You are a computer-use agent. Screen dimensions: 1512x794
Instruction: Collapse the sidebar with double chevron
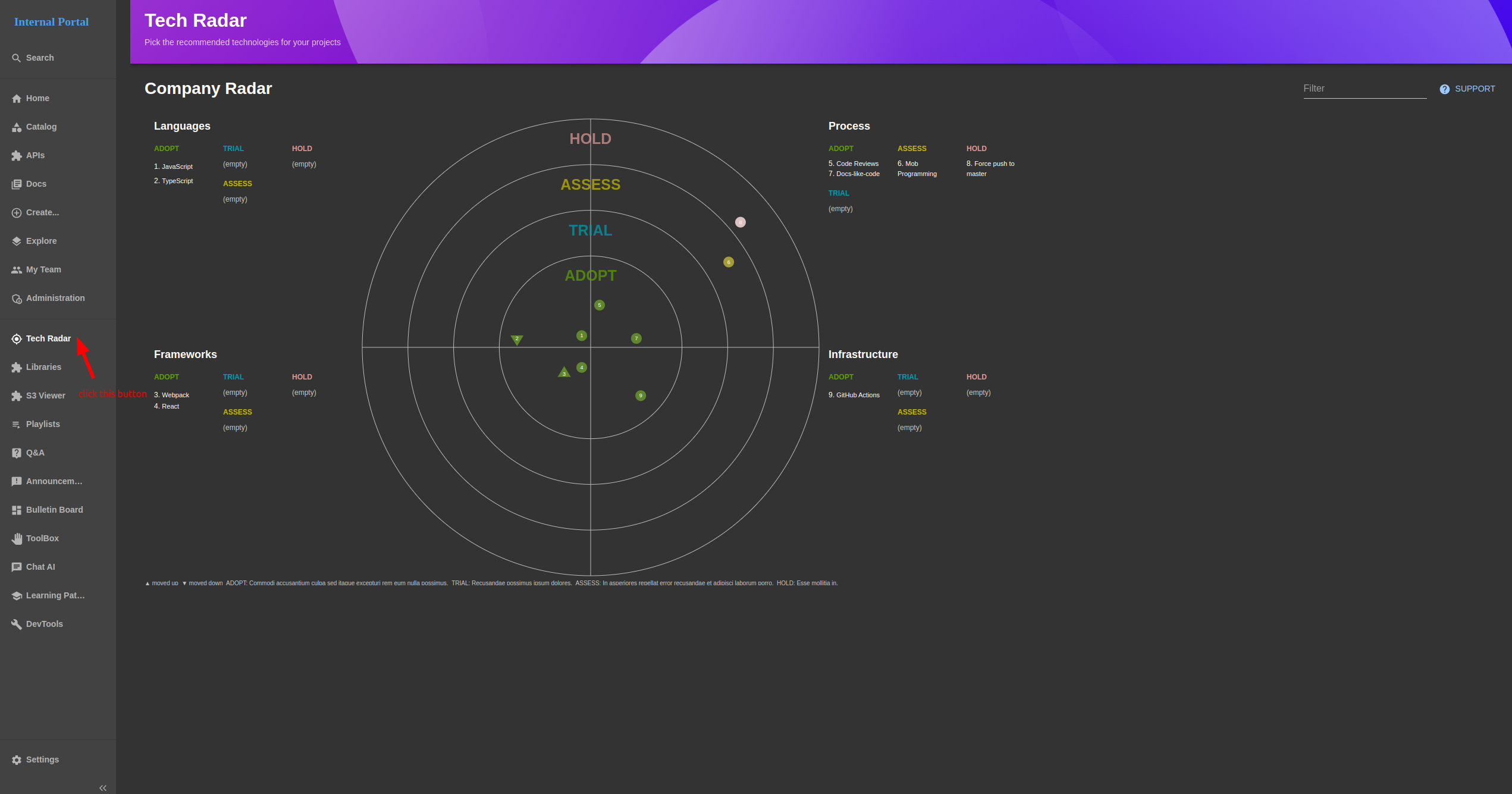(x=103, y=788)
